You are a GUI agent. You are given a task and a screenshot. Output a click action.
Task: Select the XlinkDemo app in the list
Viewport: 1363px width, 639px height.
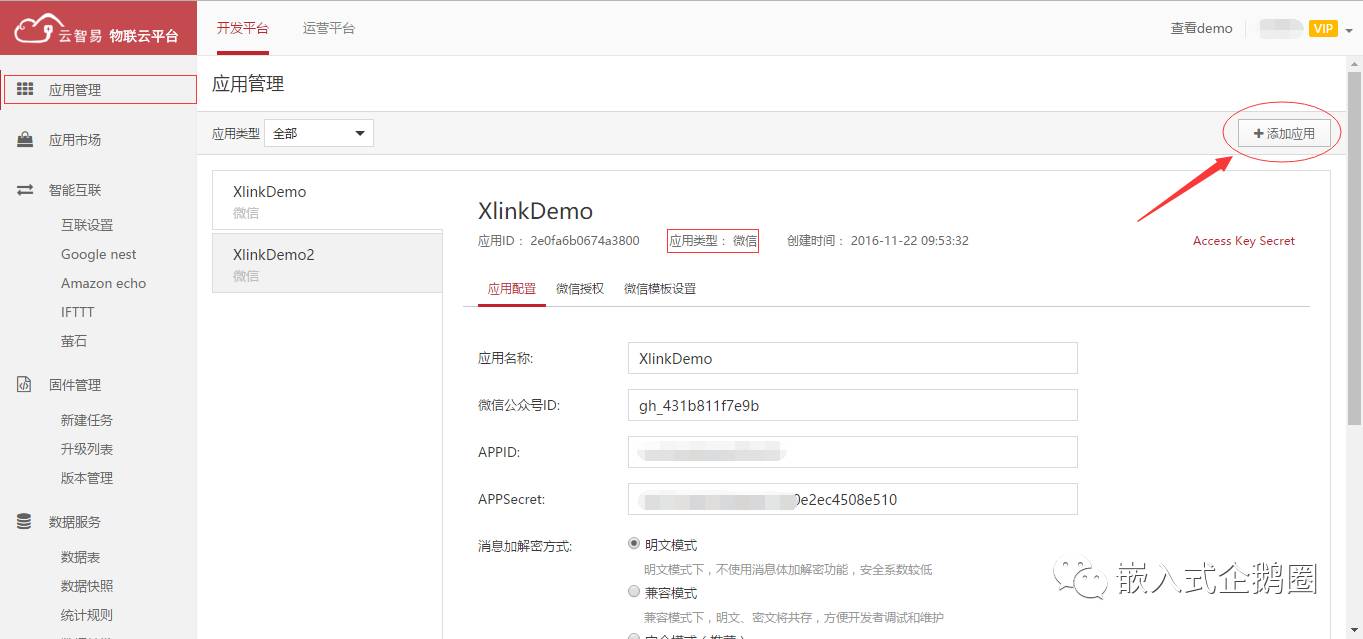tap(327, 200)
